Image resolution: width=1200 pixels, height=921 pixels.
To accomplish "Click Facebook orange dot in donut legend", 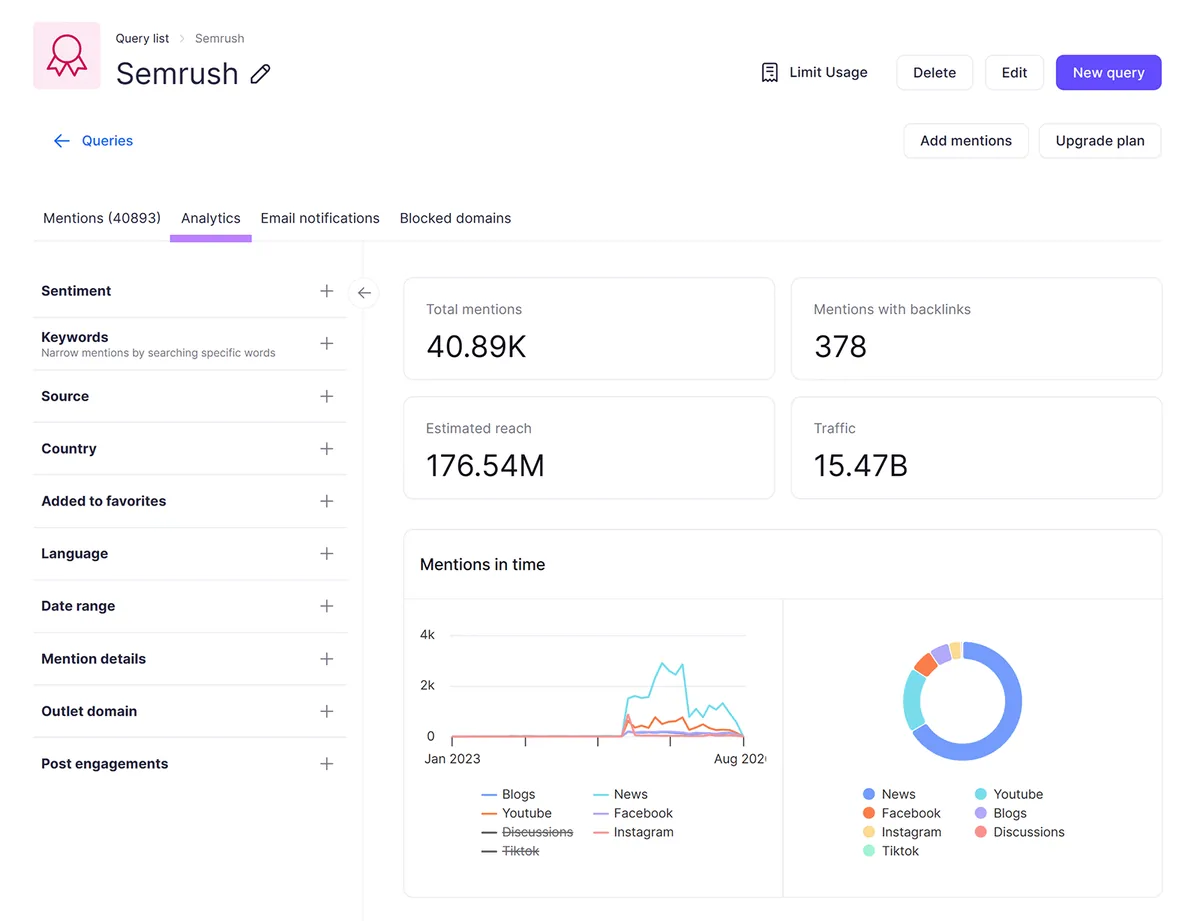I will [869, 814].
